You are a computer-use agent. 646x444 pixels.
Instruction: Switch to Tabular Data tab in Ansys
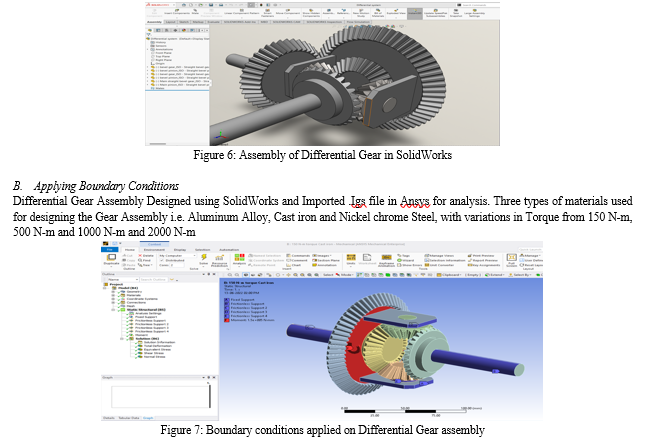pyautogui.click(x=128, y=418)
